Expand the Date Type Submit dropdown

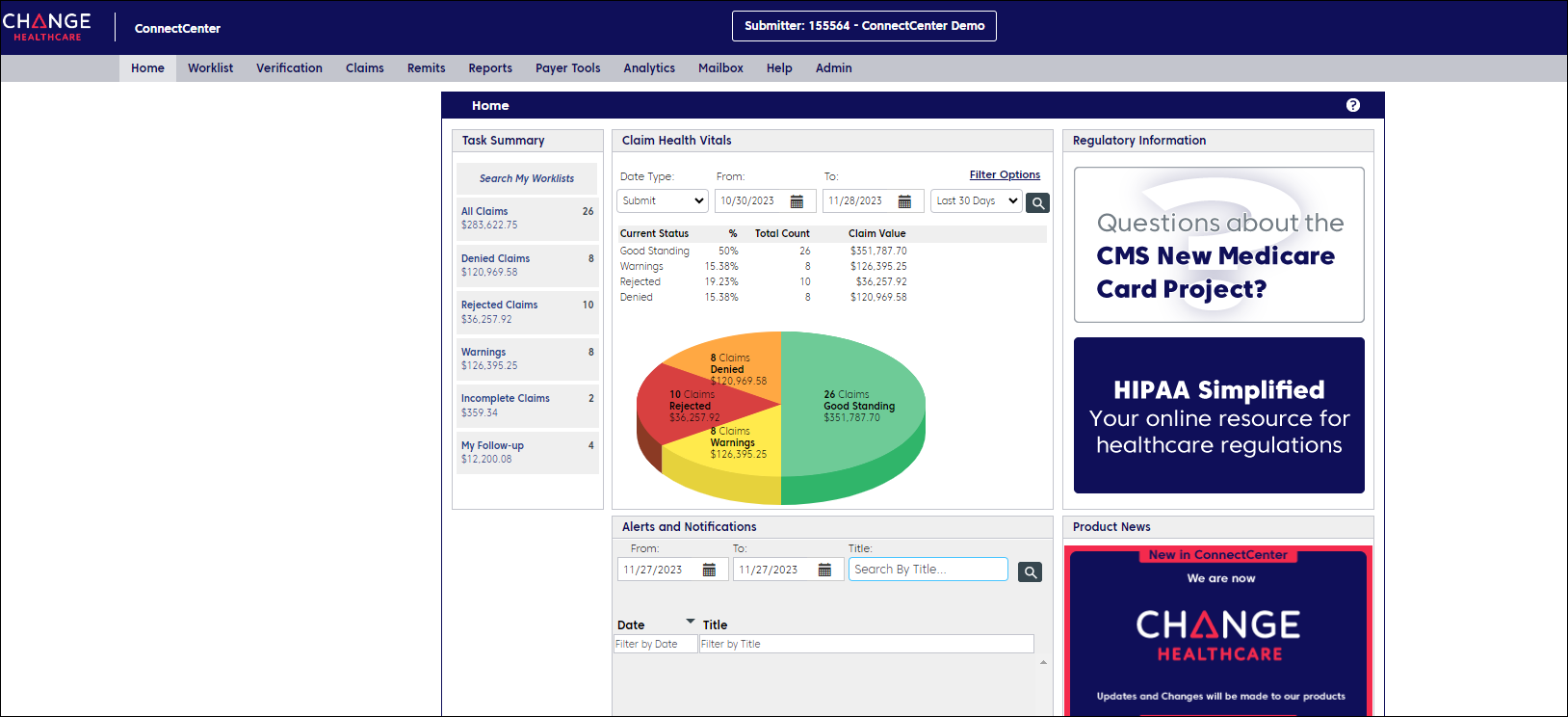[663, 200]
